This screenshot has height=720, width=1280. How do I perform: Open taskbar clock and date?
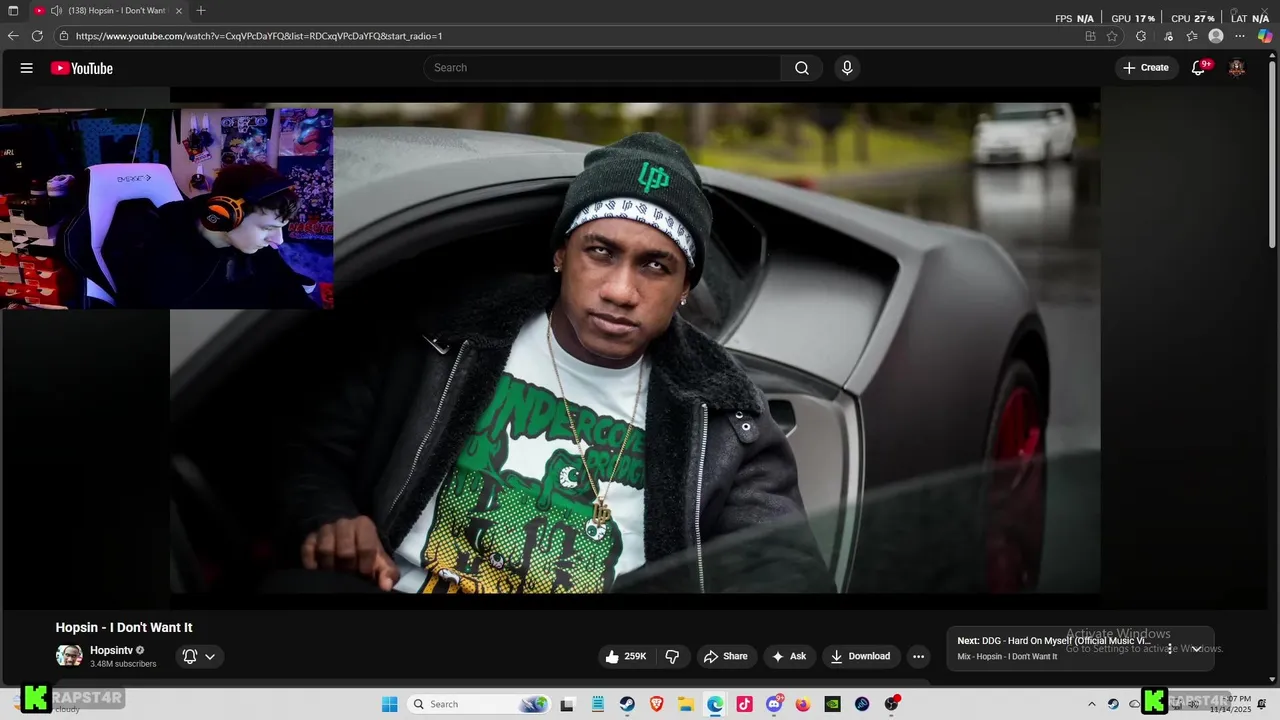[x=1231, y=704]
